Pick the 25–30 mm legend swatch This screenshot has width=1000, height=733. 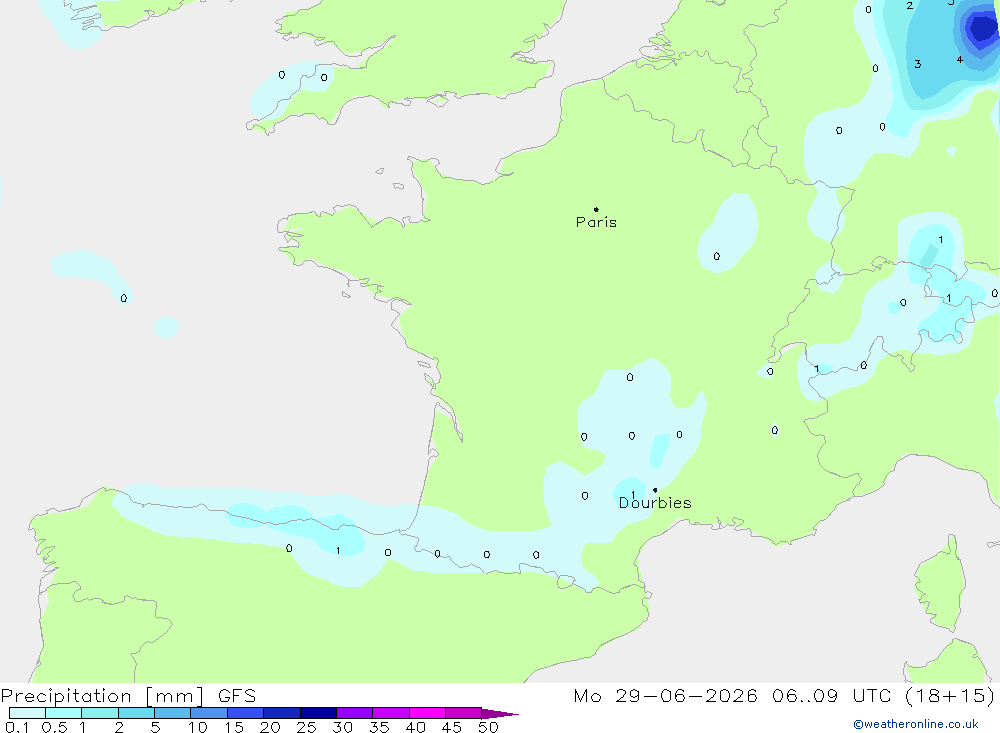pos(318,713)
